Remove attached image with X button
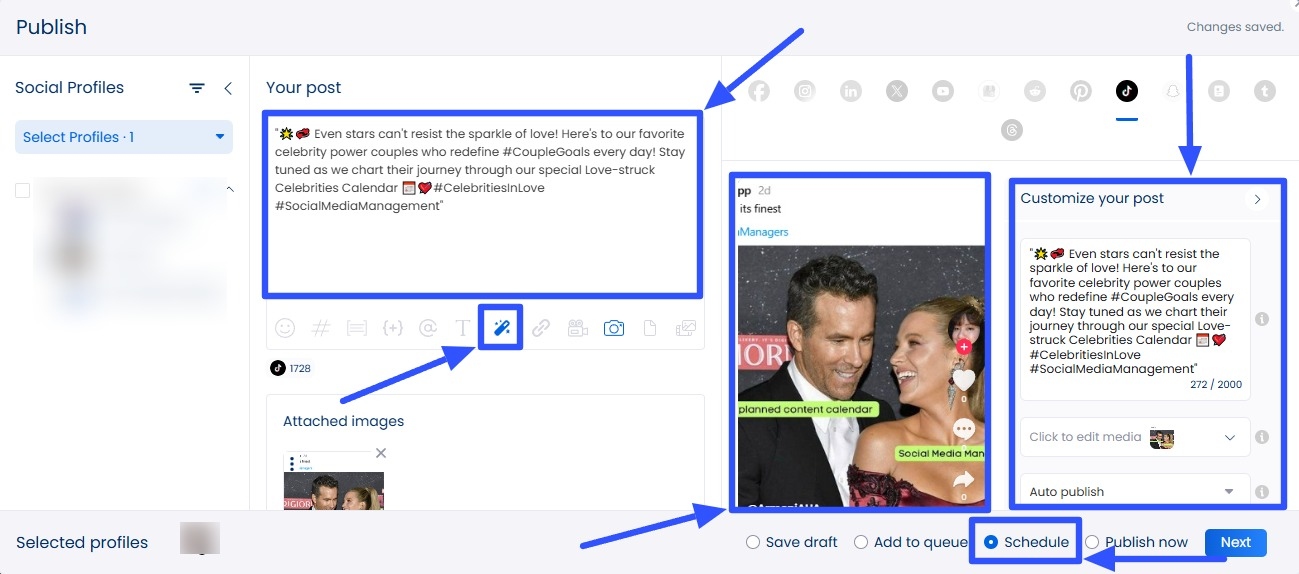 [x=380, y=453]
